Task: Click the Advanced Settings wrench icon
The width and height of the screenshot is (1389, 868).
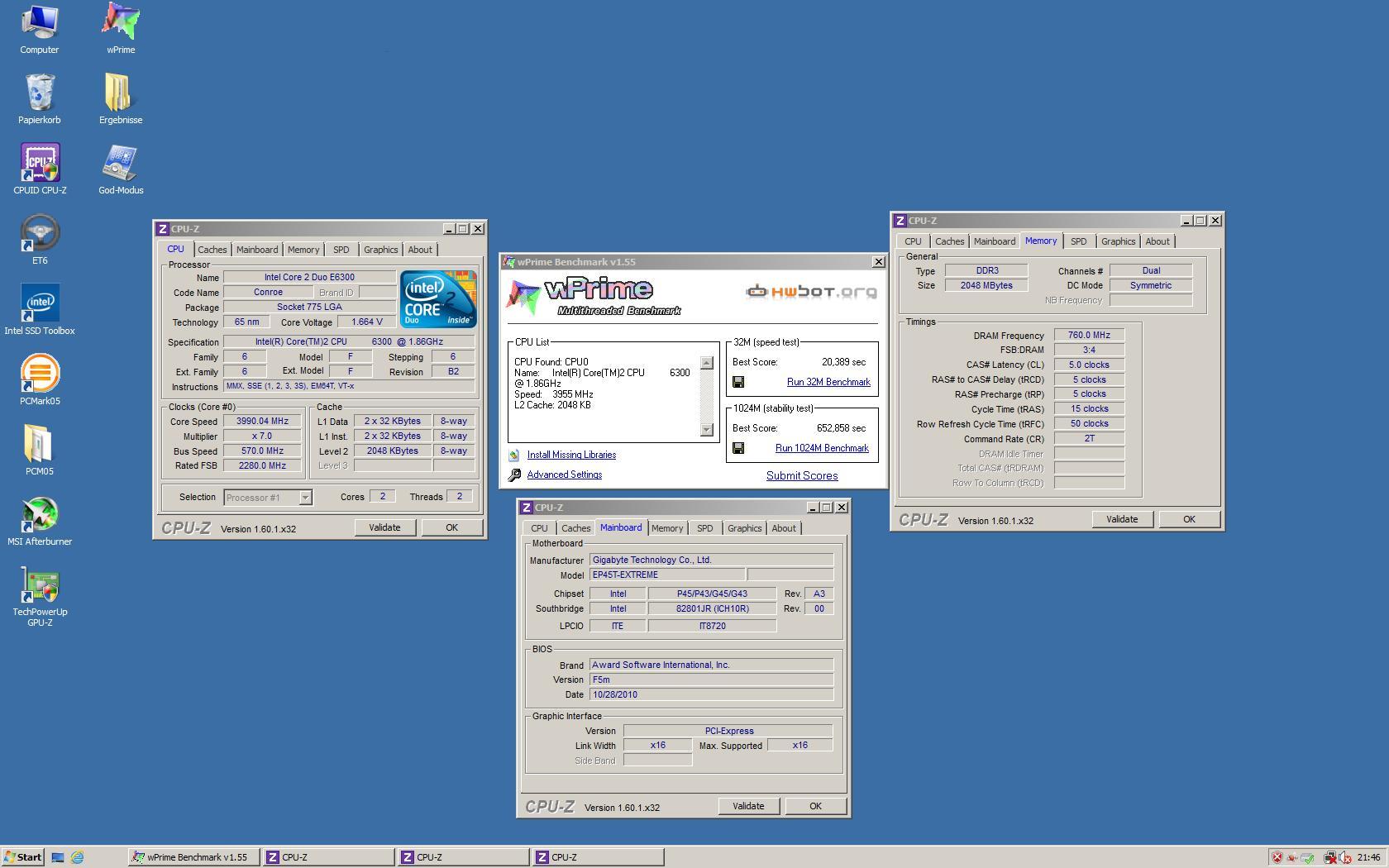Action: 514,475
